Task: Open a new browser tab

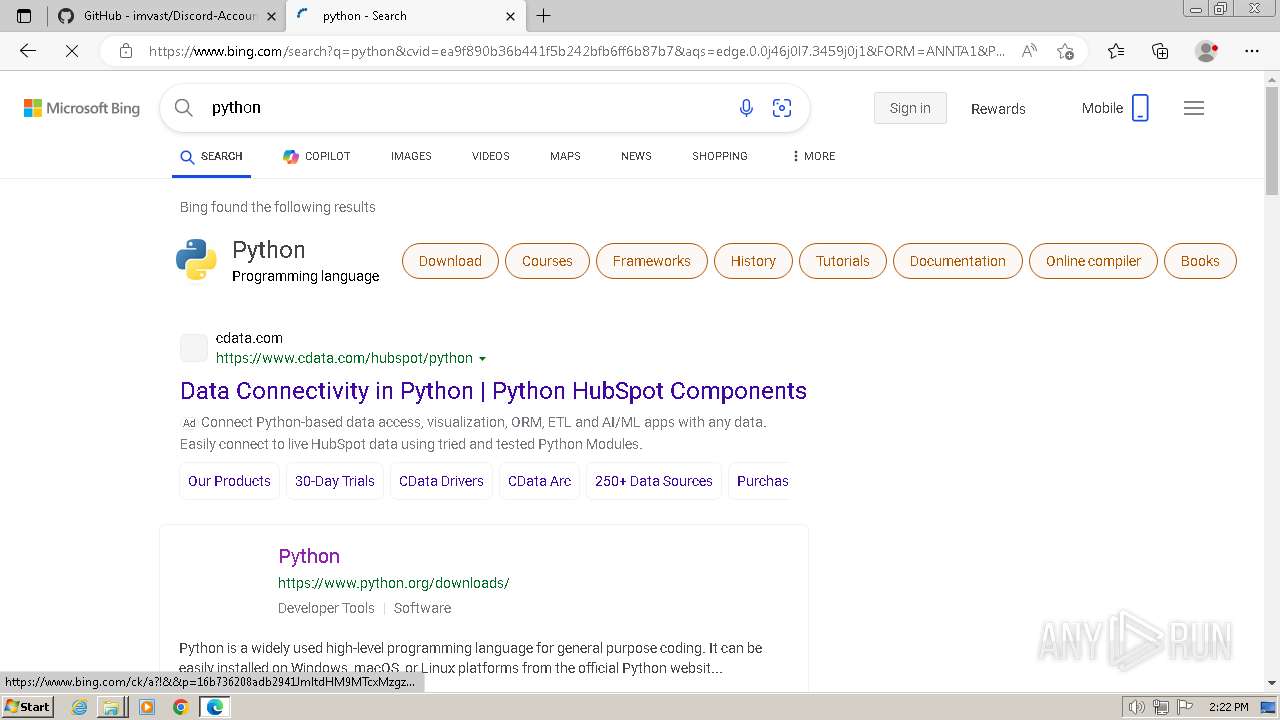Action: [544, 16]
